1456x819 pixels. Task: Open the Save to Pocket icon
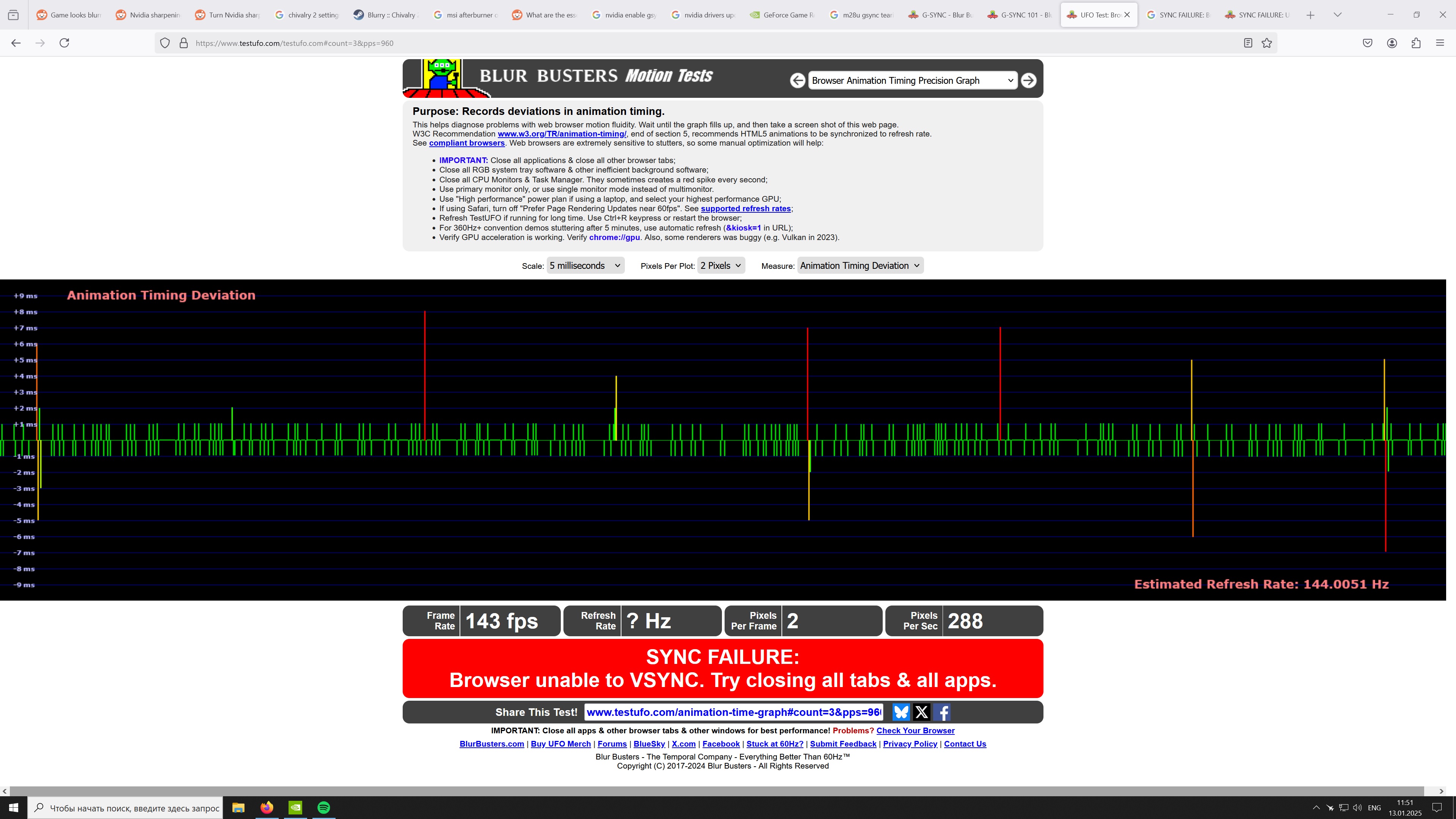click(1367, 43)
